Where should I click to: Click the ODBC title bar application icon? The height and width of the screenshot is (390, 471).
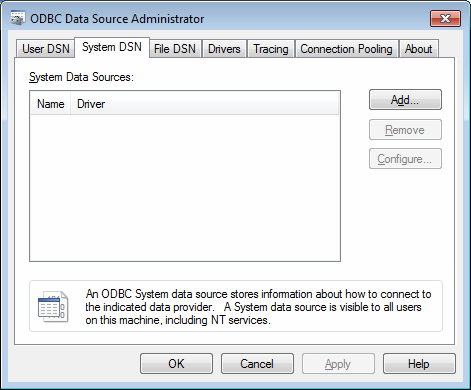click(x=17, y=18)
